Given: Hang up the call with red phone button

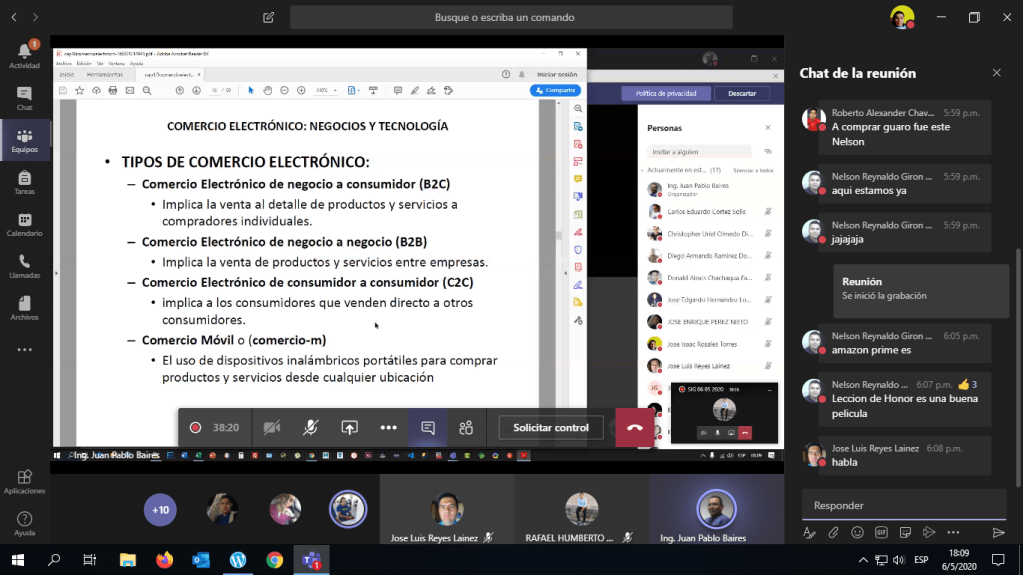Looking at the screenshot, I should (634, 428).
